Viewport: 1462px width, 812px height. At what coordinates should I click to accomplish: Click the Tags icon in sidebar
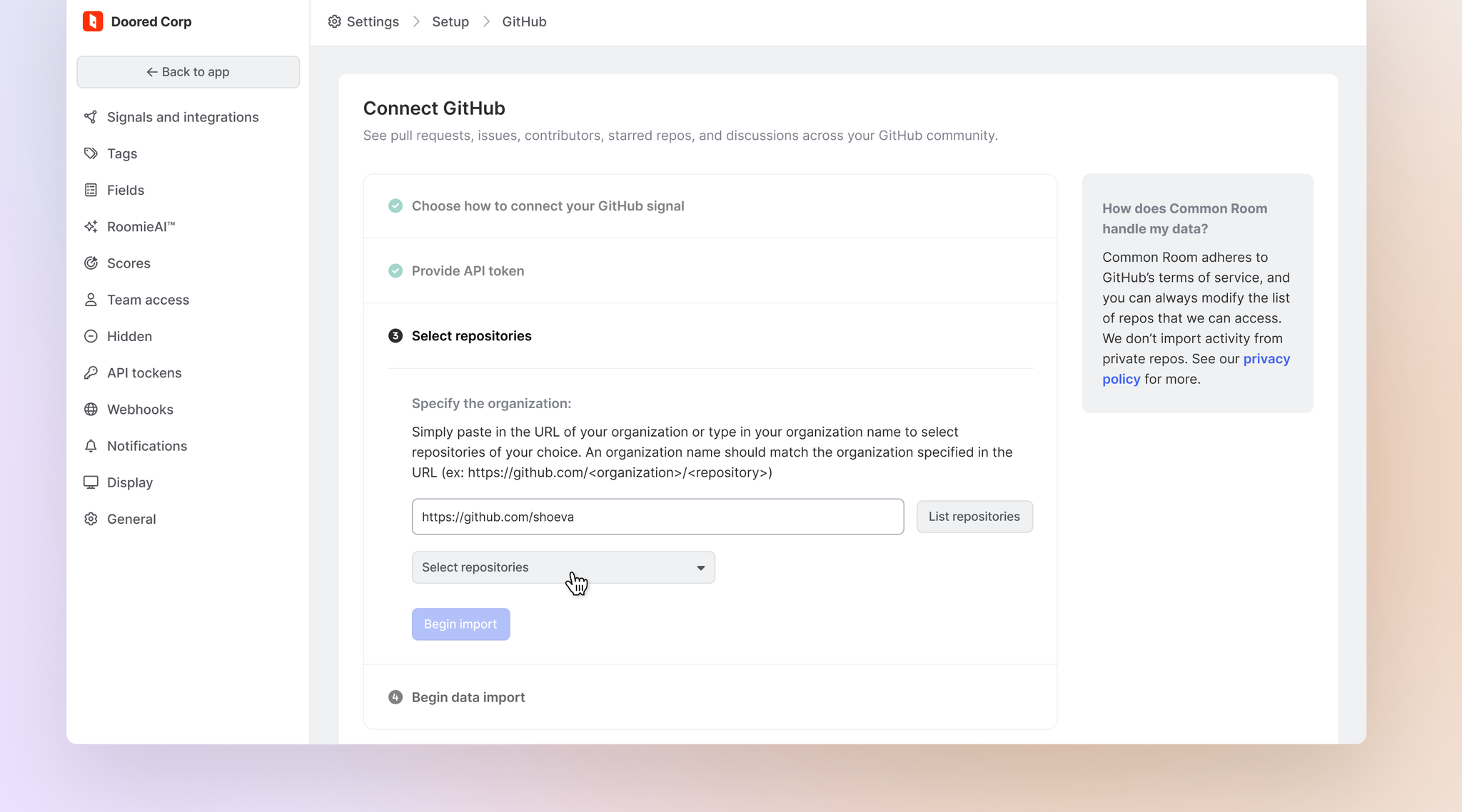click(91, 153)
